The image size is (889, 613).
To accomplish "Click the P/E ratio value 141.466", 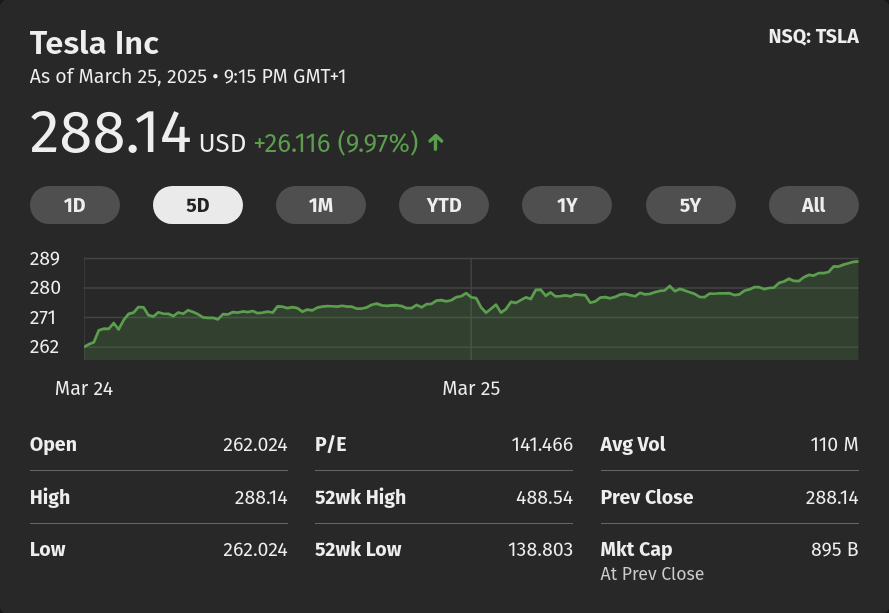I will [x=541, y=445].
